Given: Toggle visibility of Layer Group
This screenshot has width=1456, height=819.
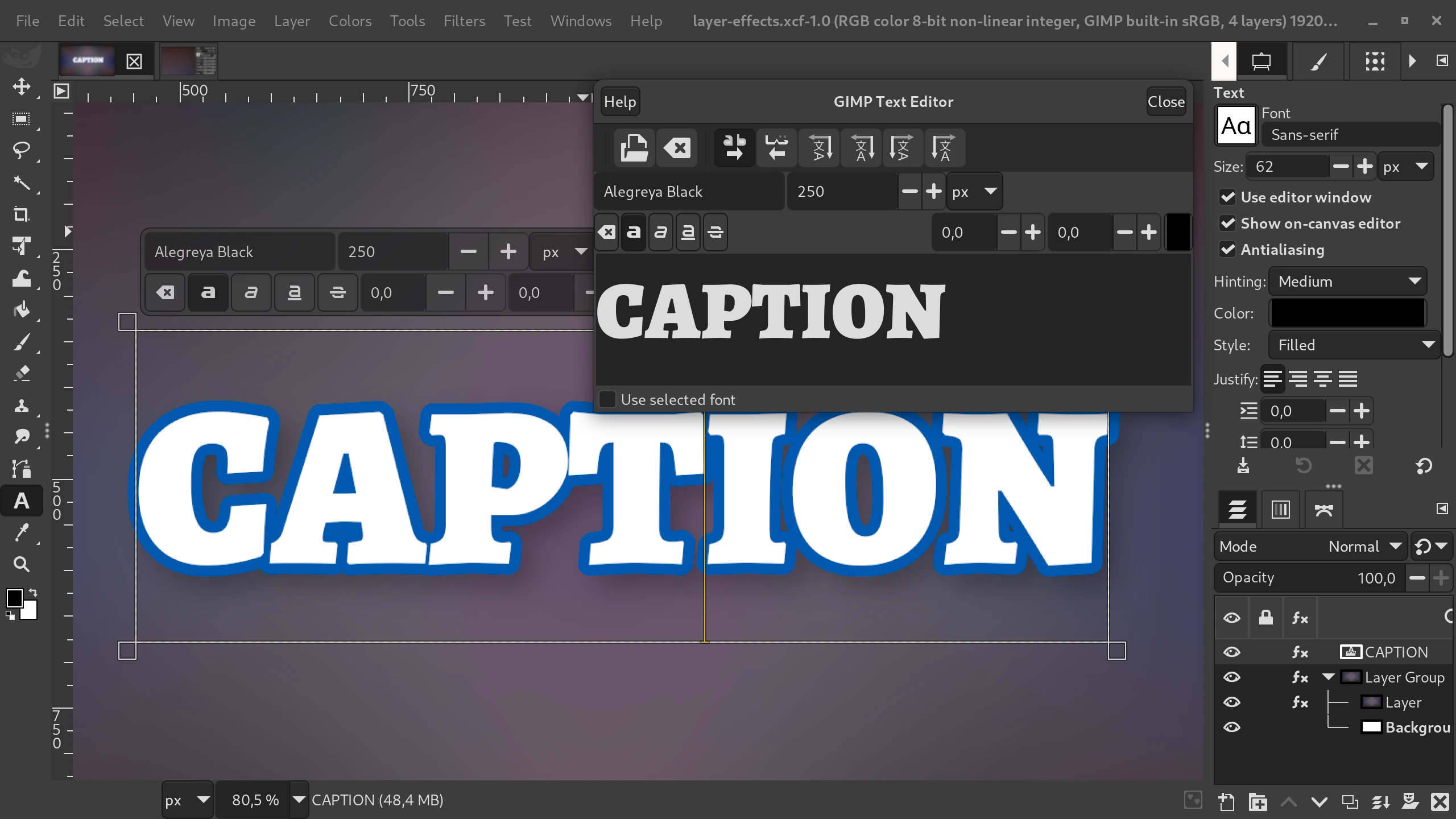Looking at the screenshot, I should (x=1232, y=677).
